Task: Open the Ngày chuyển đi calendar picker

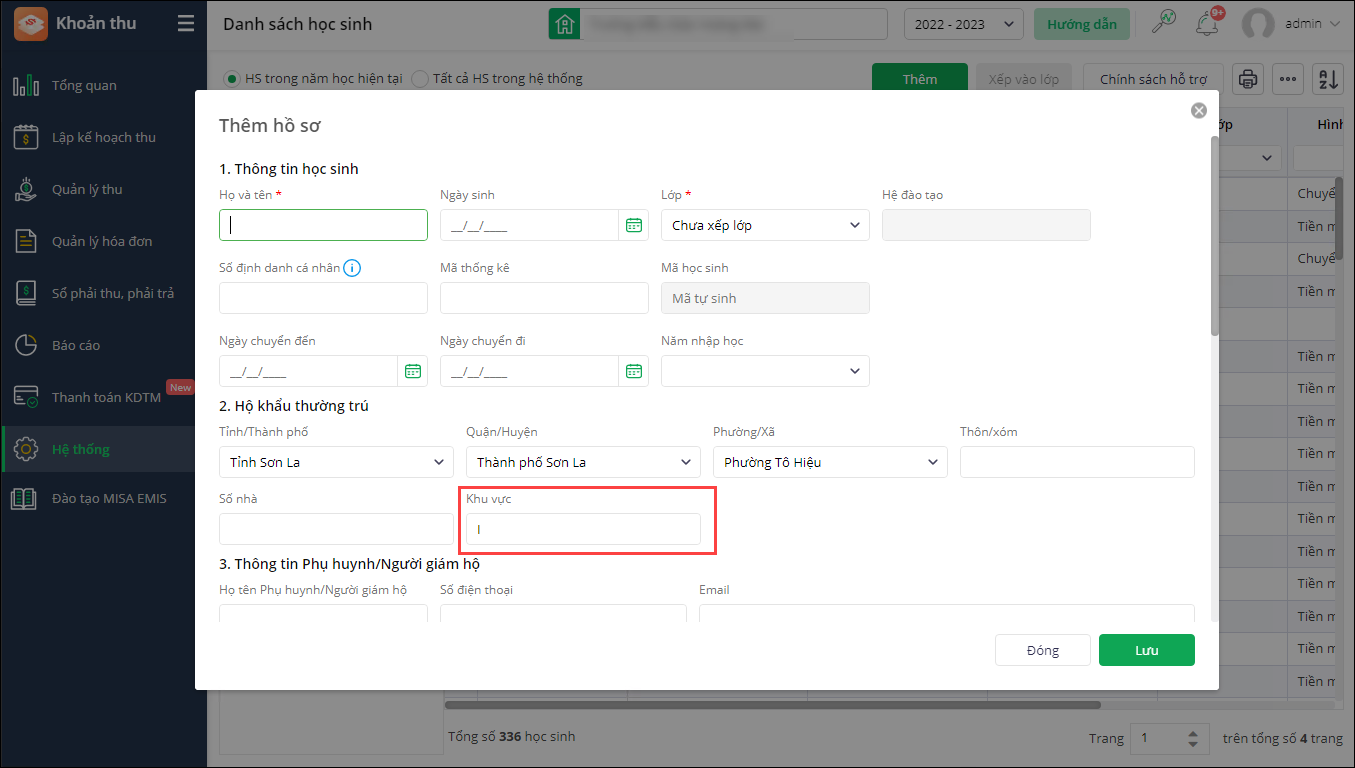Action: pos(634,371)
